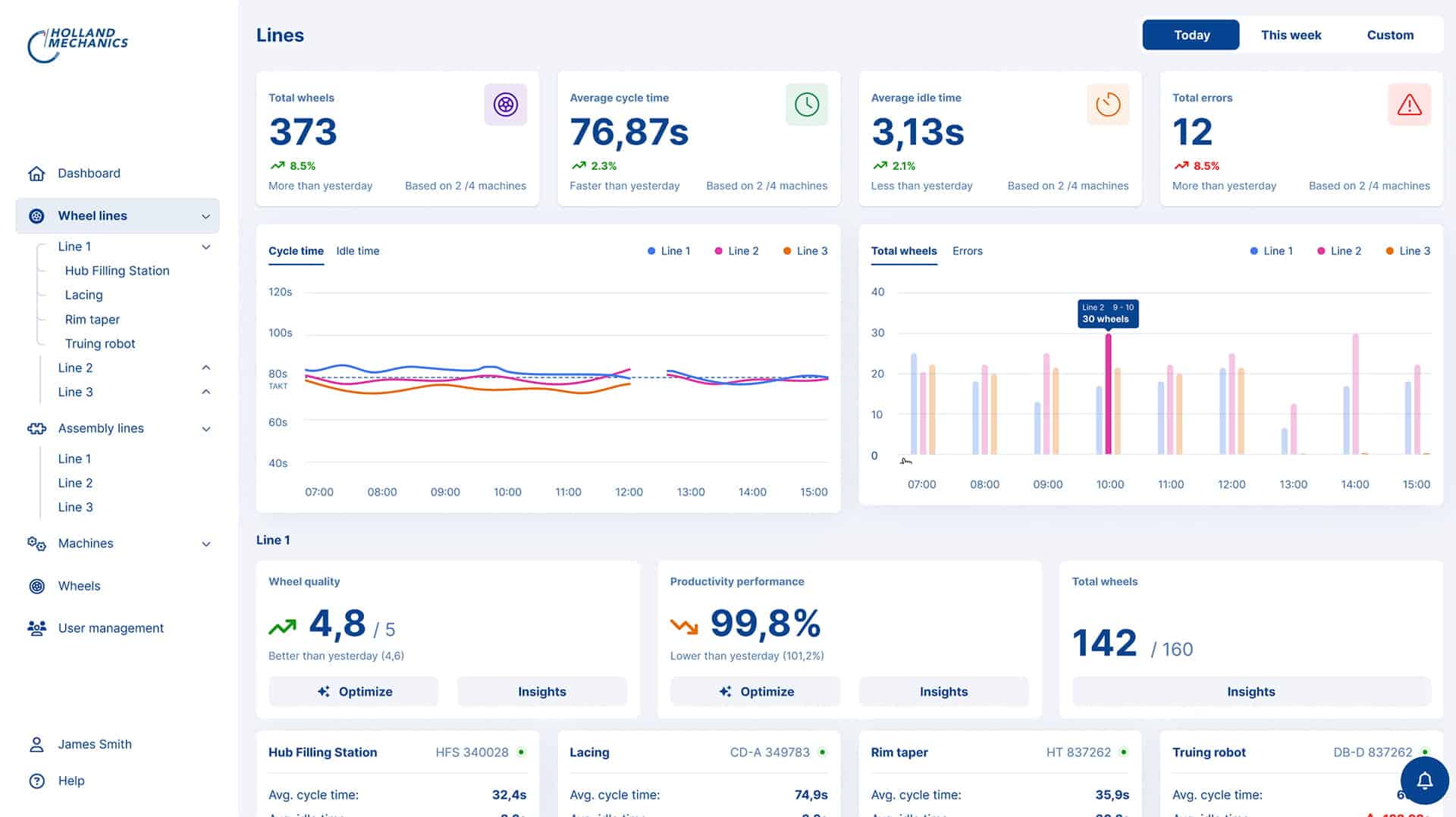Click the CD-A 349783 machine ID
Screen dimensions: 1456x817
[x=770, y=753]
